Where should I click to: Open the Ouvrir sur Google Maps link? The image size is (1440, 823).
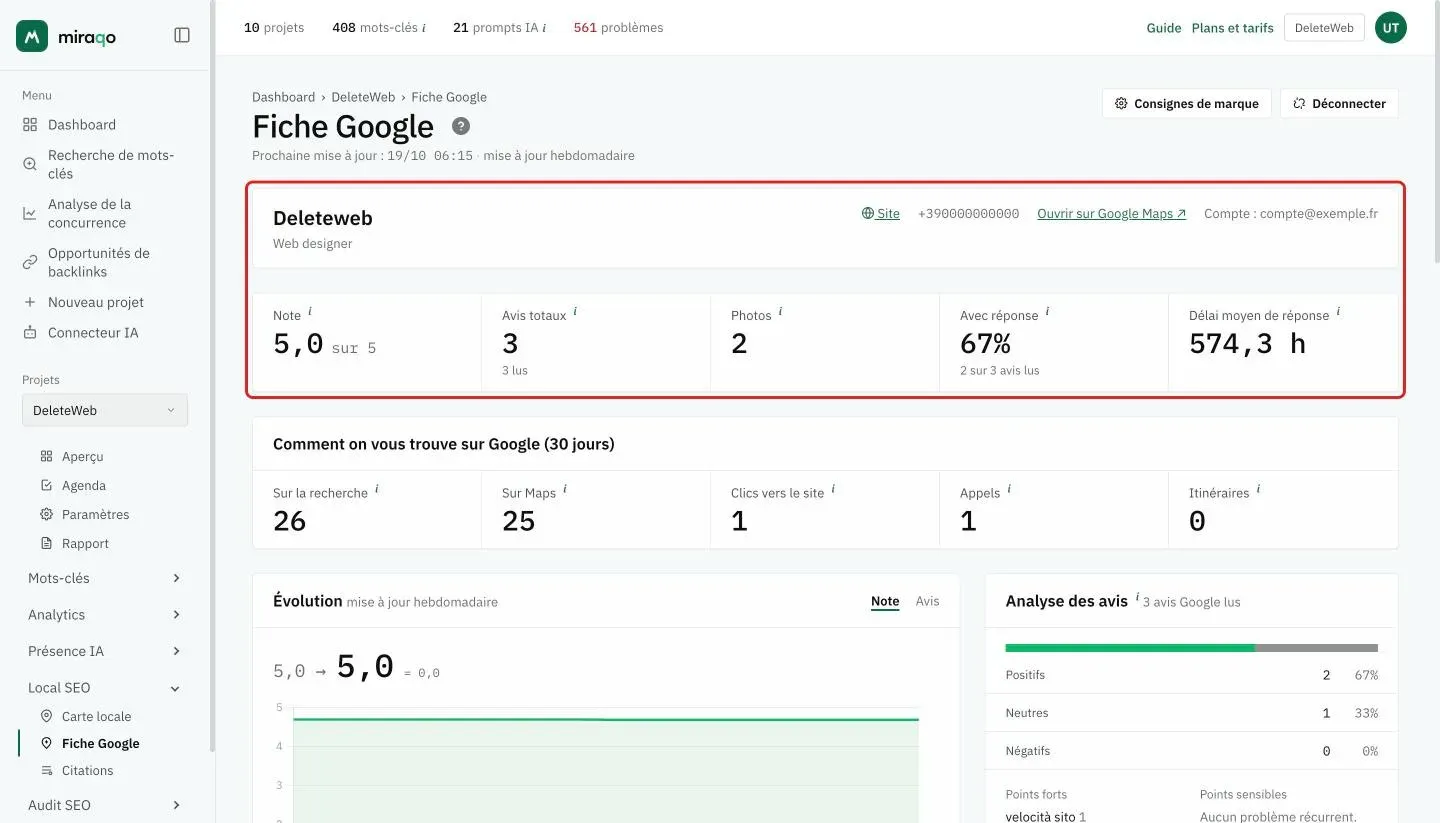tap(1112, 213)
